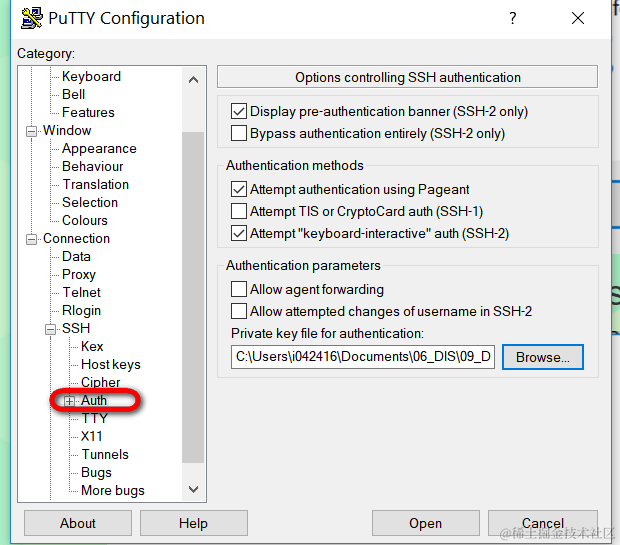Click 'Private key file for authentication' label

(327, 333)
